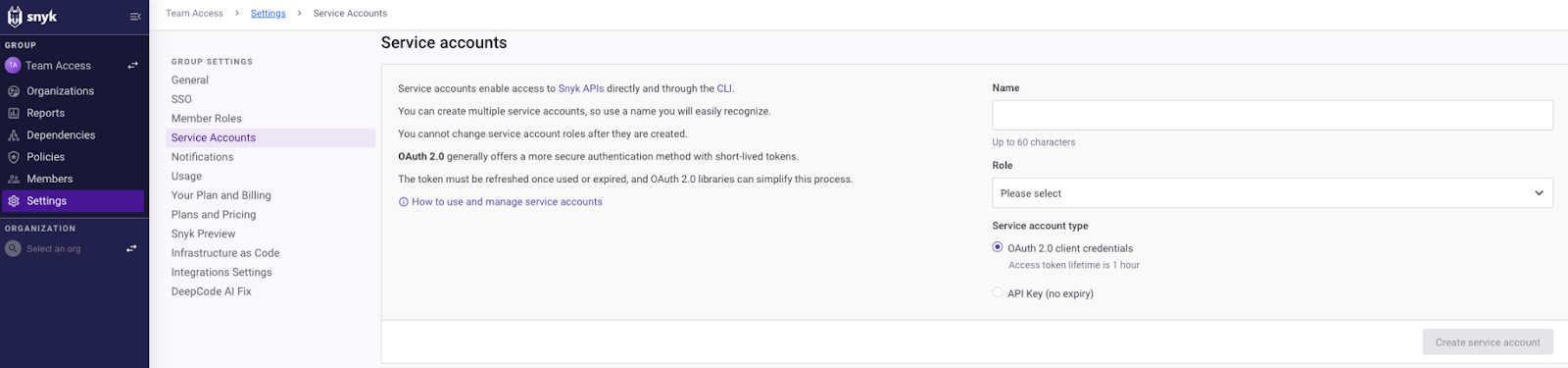The width and height of the screenshot is (1568, 368).
Task: Select OAuth 2.0 client credentials option
Action: click(x=998, y=247)
